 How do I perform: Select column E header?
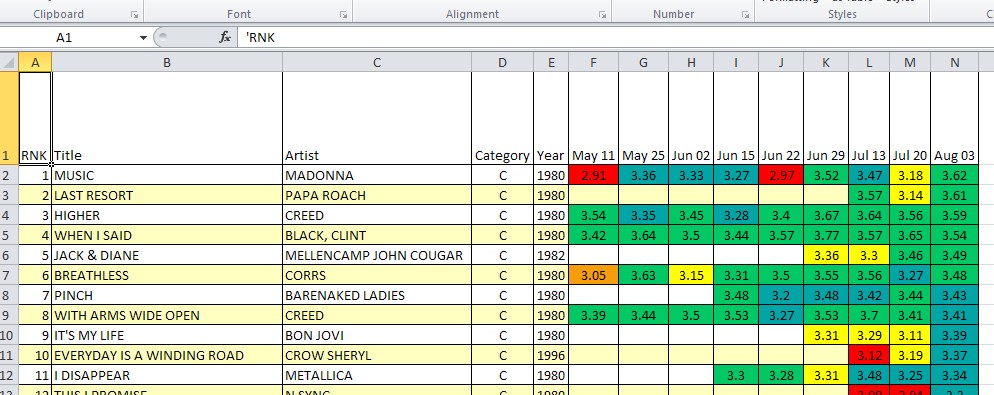coord(552,62)
